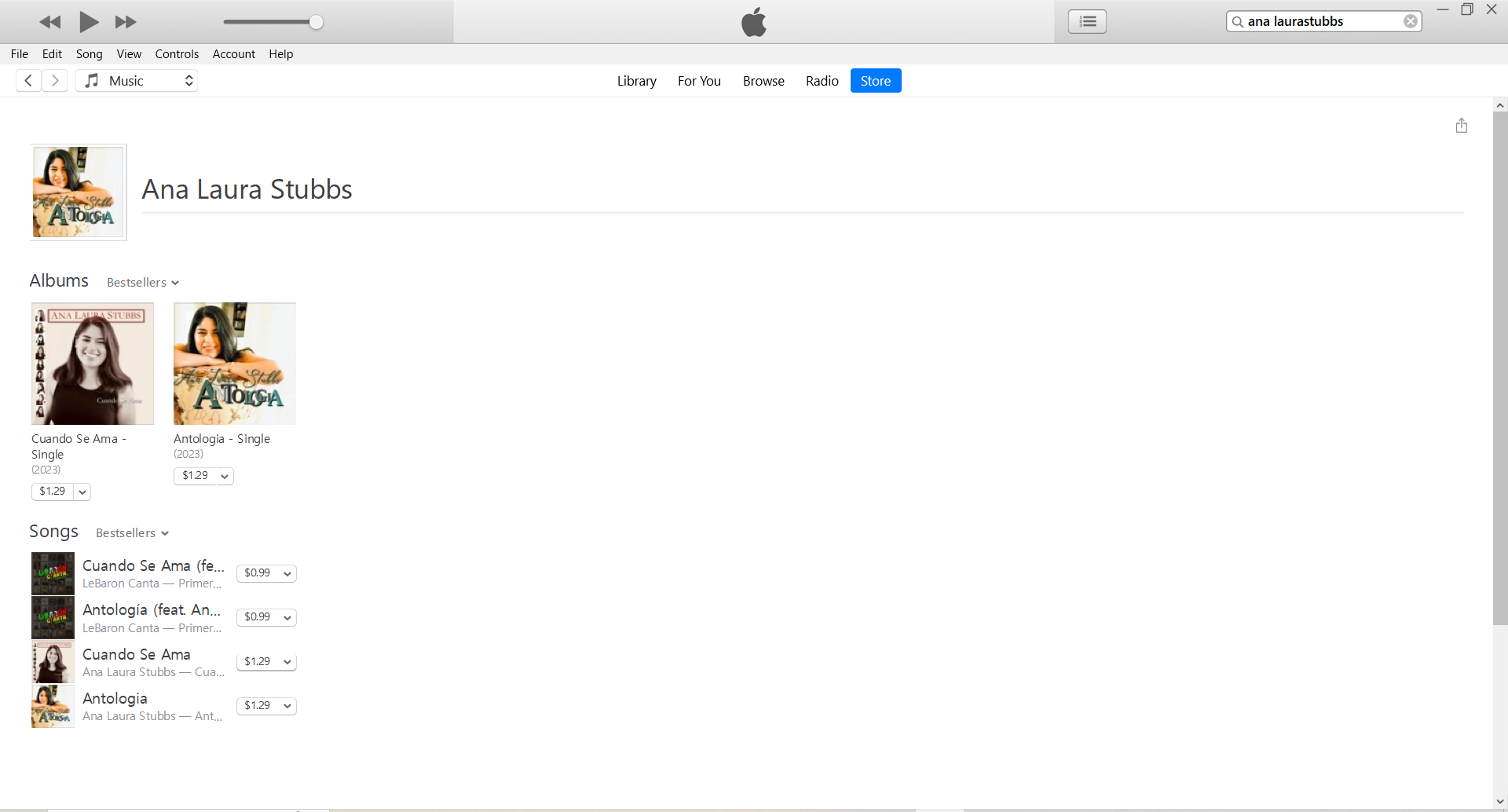Buy Cuando Se Ama - Single for $1.29
This screenshot has width=1508, height=812.
tap(53, 492)
